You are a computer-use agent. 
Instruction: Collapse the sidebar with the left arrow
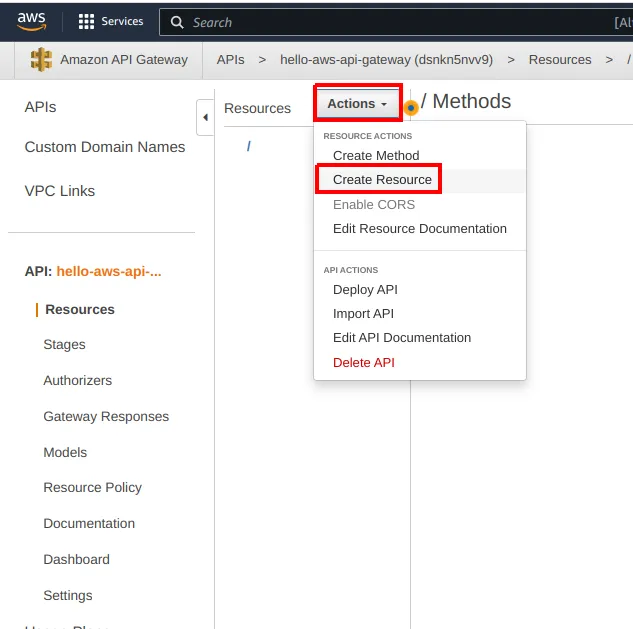pos(205,117)
